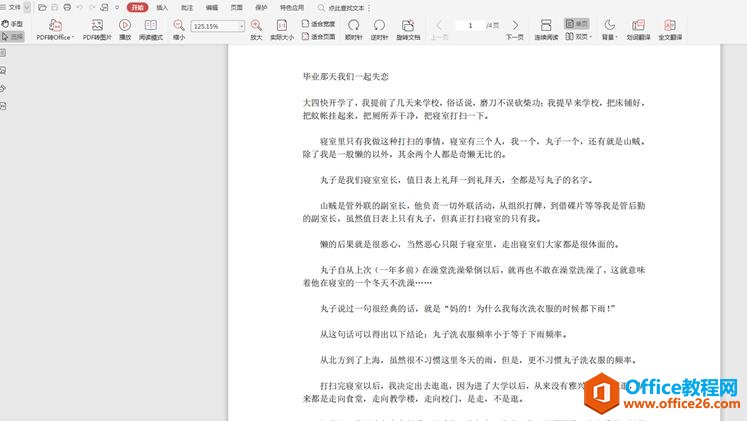Switch to the 特色应用 tab

(292, 8)
